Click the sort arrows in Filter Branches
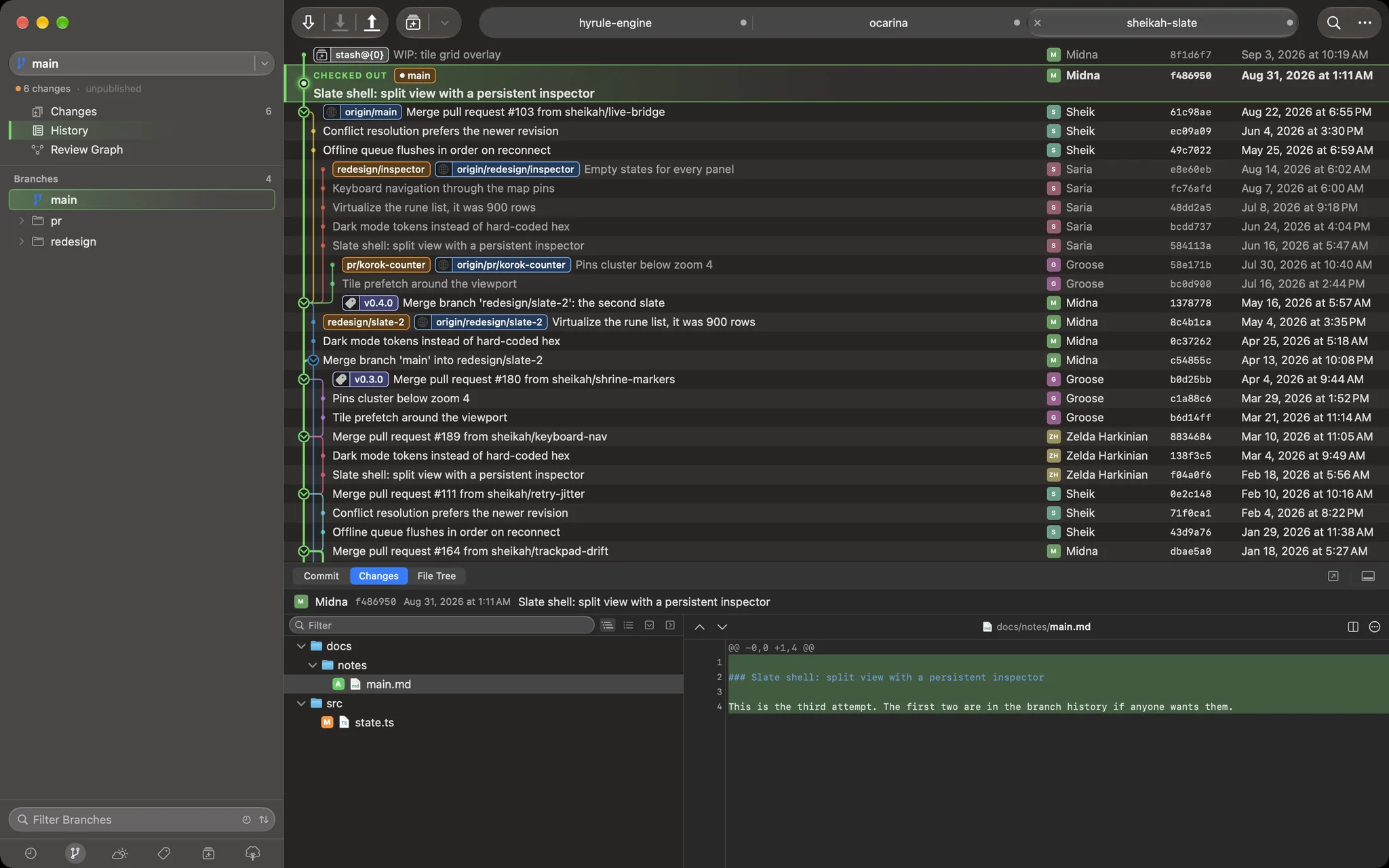 point(264,819)
